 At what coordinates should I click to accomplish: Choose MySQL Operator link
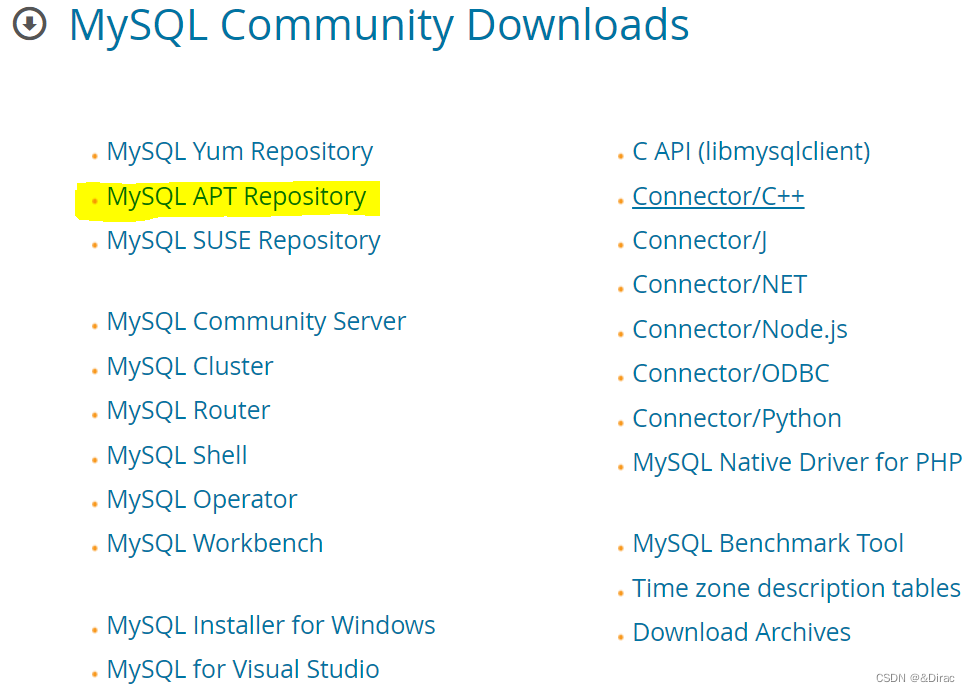pyautogui.click(x=202, y=500)
